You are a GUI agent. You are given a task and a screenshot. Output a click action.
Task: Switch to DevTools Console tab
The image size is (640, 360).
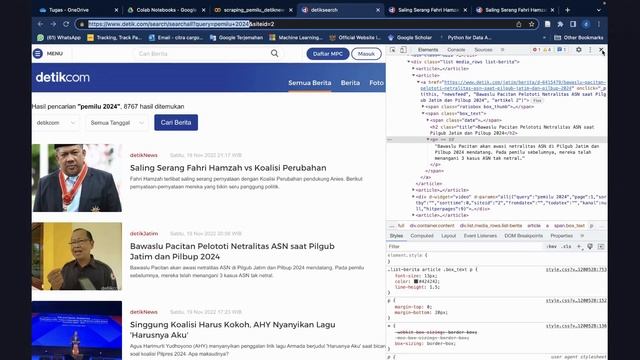pos(456,50)
